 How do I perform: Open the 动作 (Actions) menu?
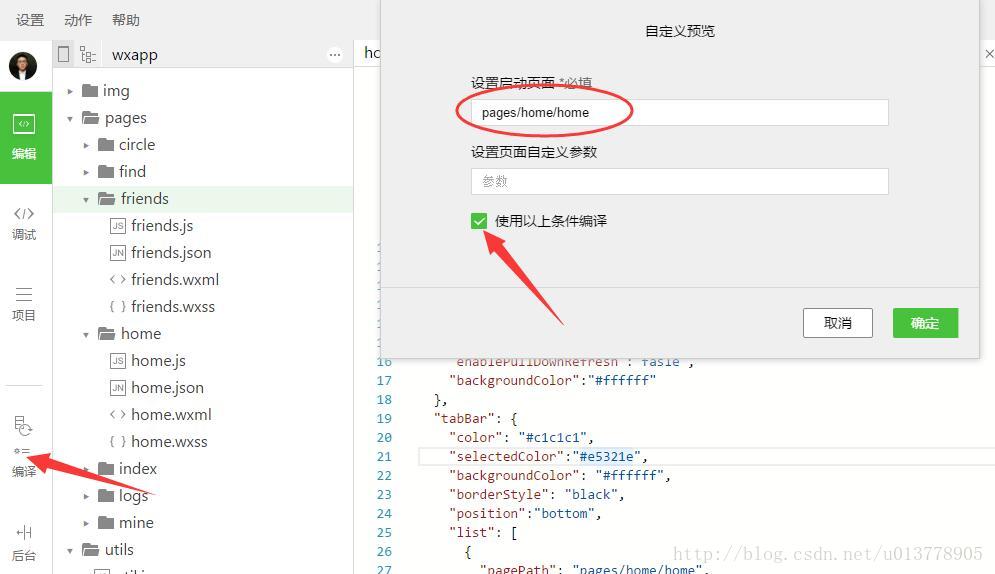click(78, 20)
